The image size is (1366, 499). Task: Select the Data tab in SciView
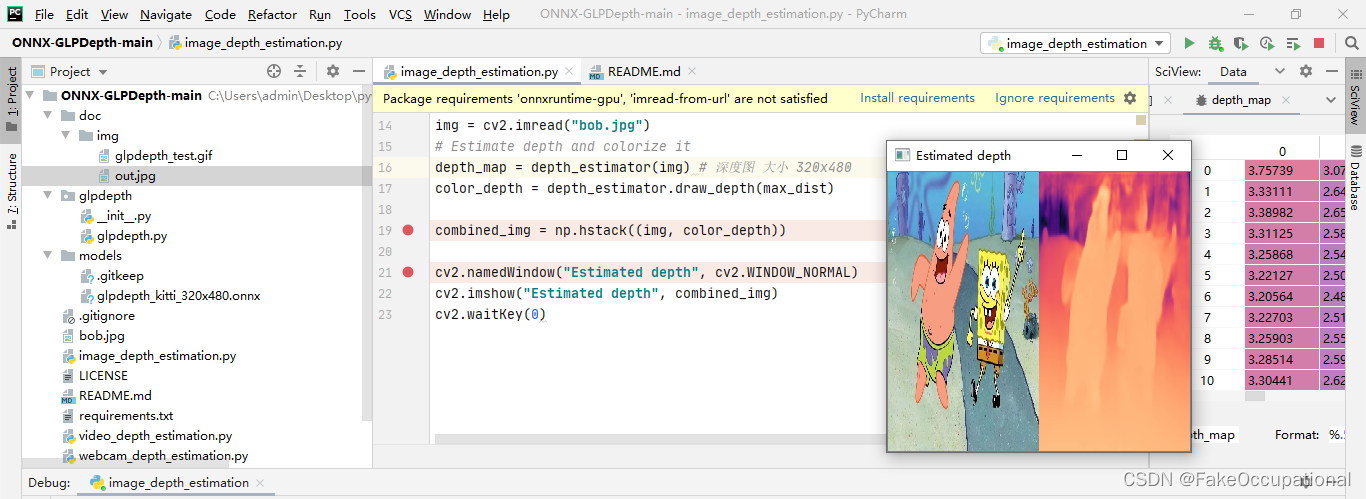tap(1233, 72)
